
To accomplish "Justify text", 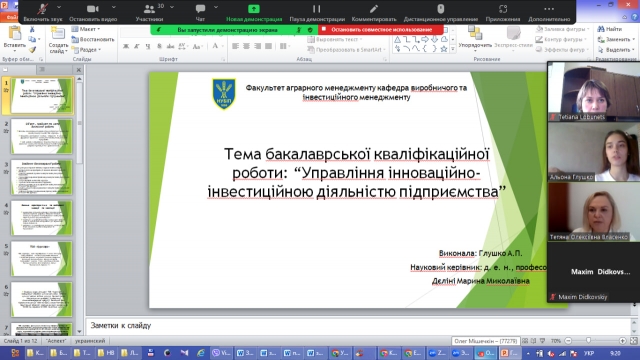I will click(269, 46).
